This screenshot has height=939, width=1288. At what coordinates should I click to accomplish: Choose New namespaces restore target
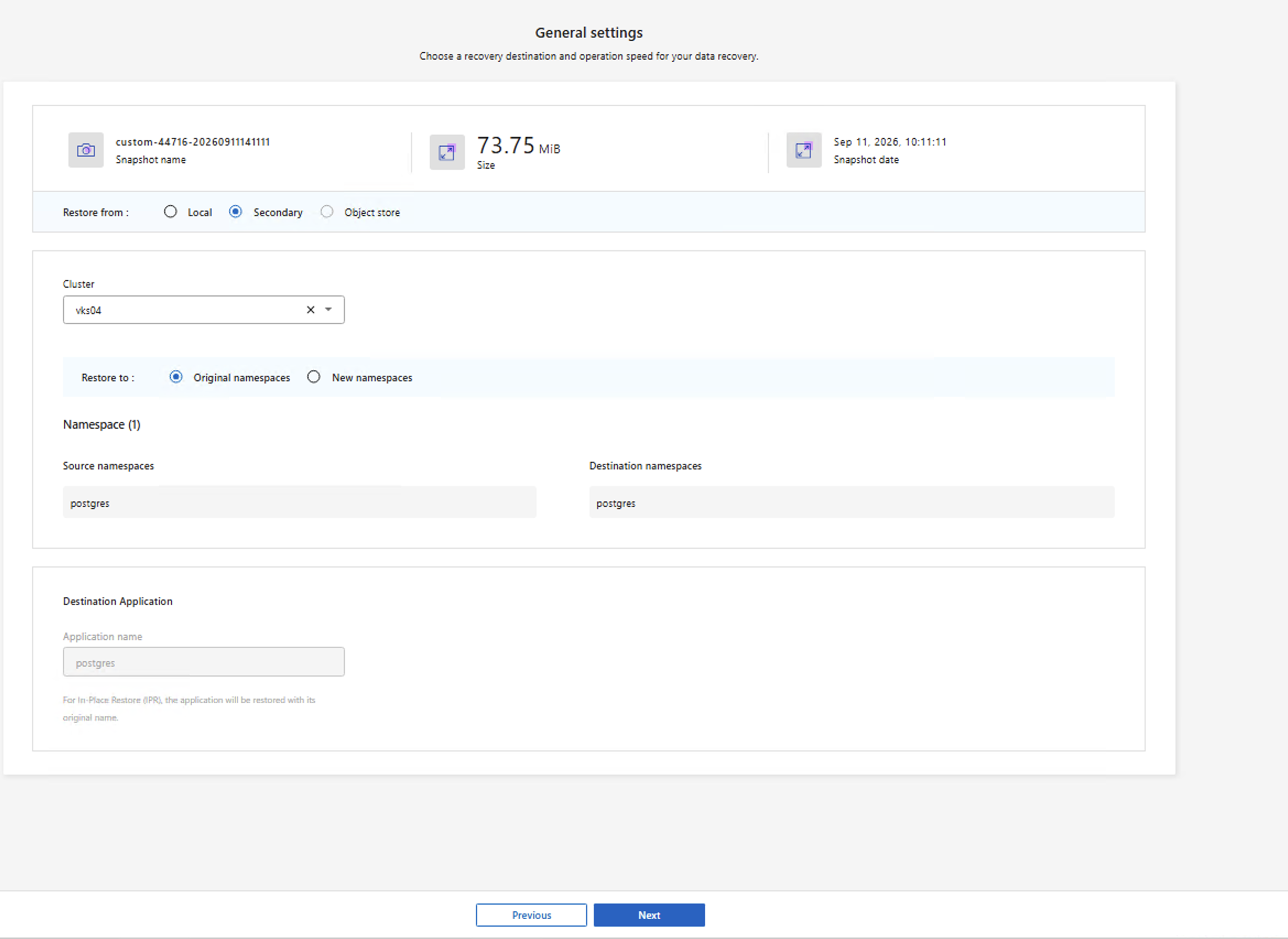tap(313, 377)
